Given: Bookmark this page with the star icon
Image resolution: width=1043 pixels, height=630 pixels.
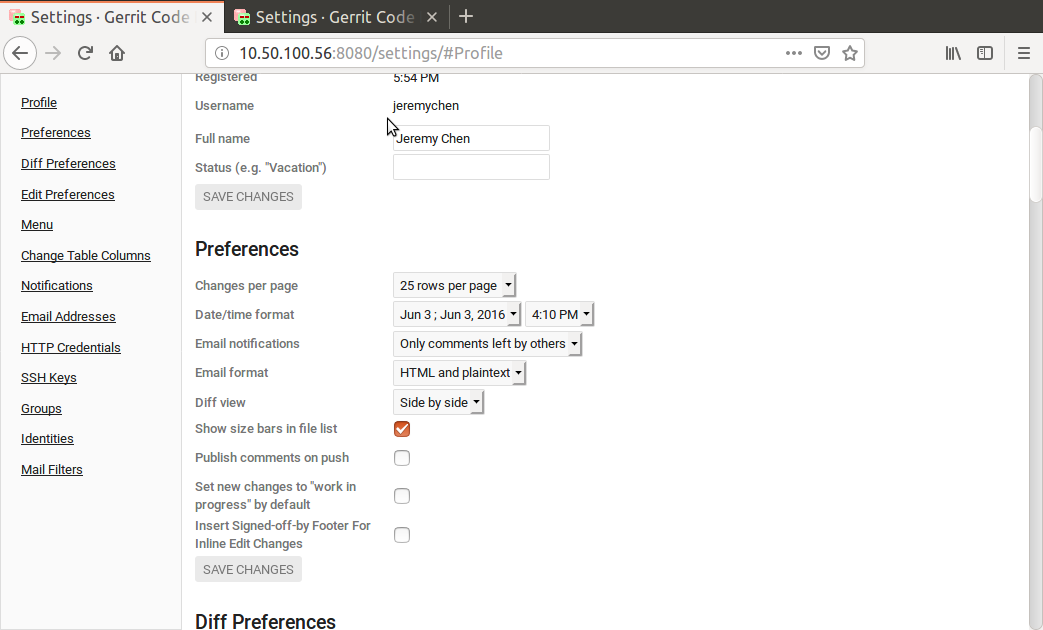Looking at the screenshot, I should coord(850,53).
